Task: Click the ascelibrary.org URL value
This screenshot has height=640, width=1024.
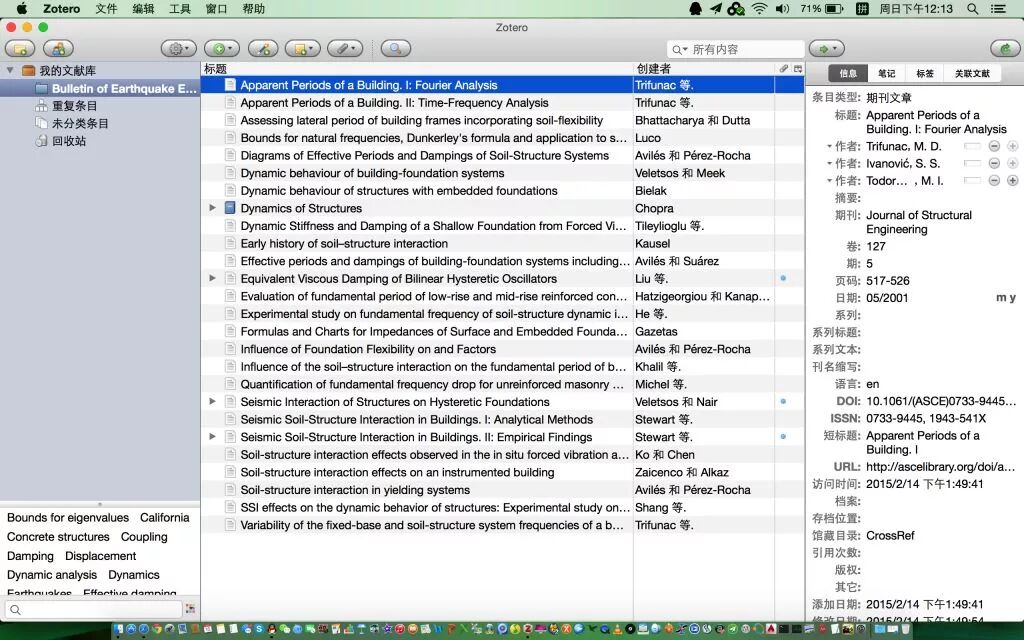Action: click(x=940, y=467)
